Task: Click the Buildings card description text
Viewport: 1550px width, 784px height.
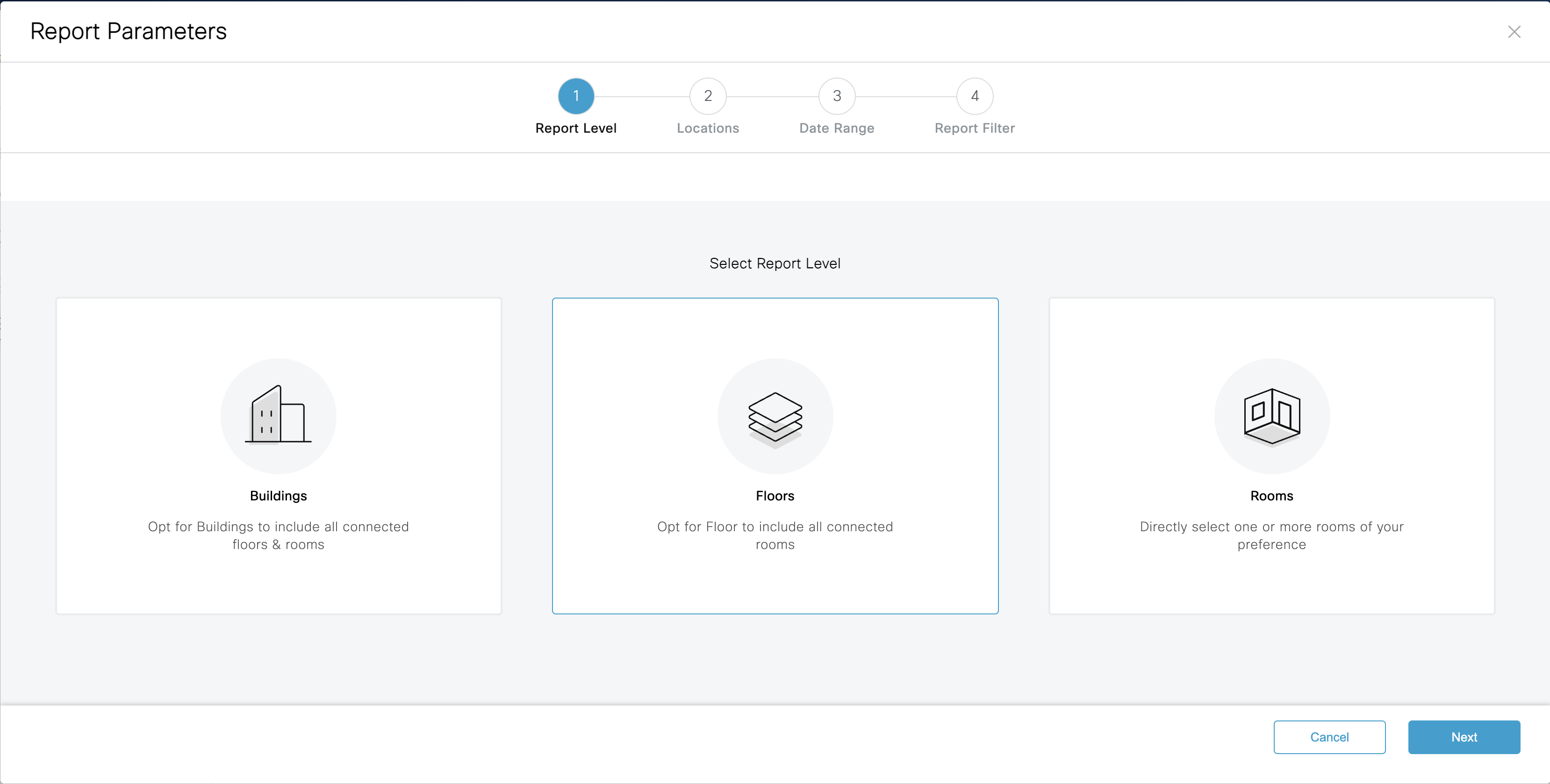Action: click(278, 535)
